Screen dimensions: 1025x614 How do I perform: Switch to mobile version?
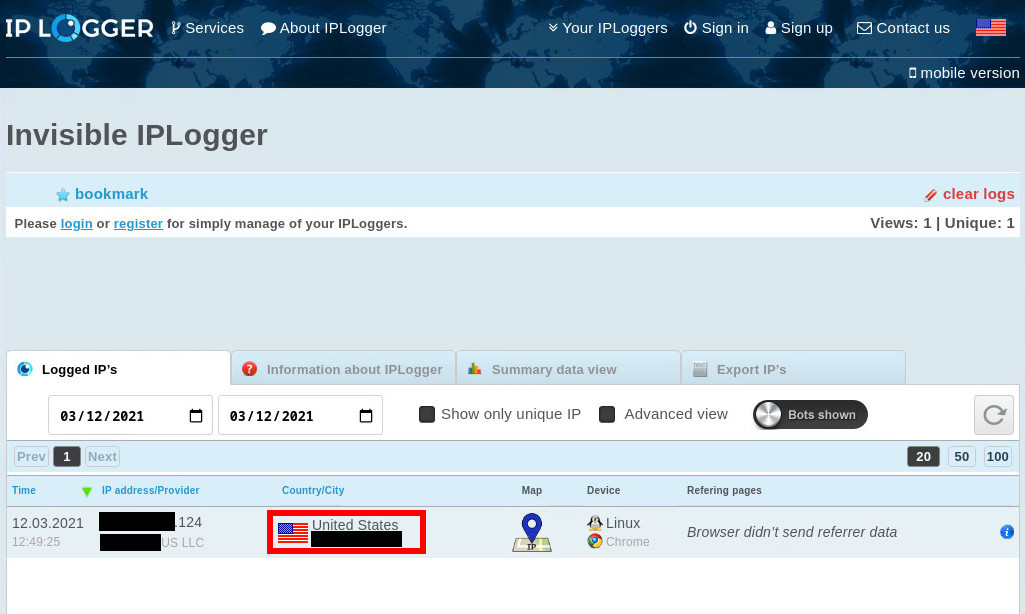coord(964,72)
